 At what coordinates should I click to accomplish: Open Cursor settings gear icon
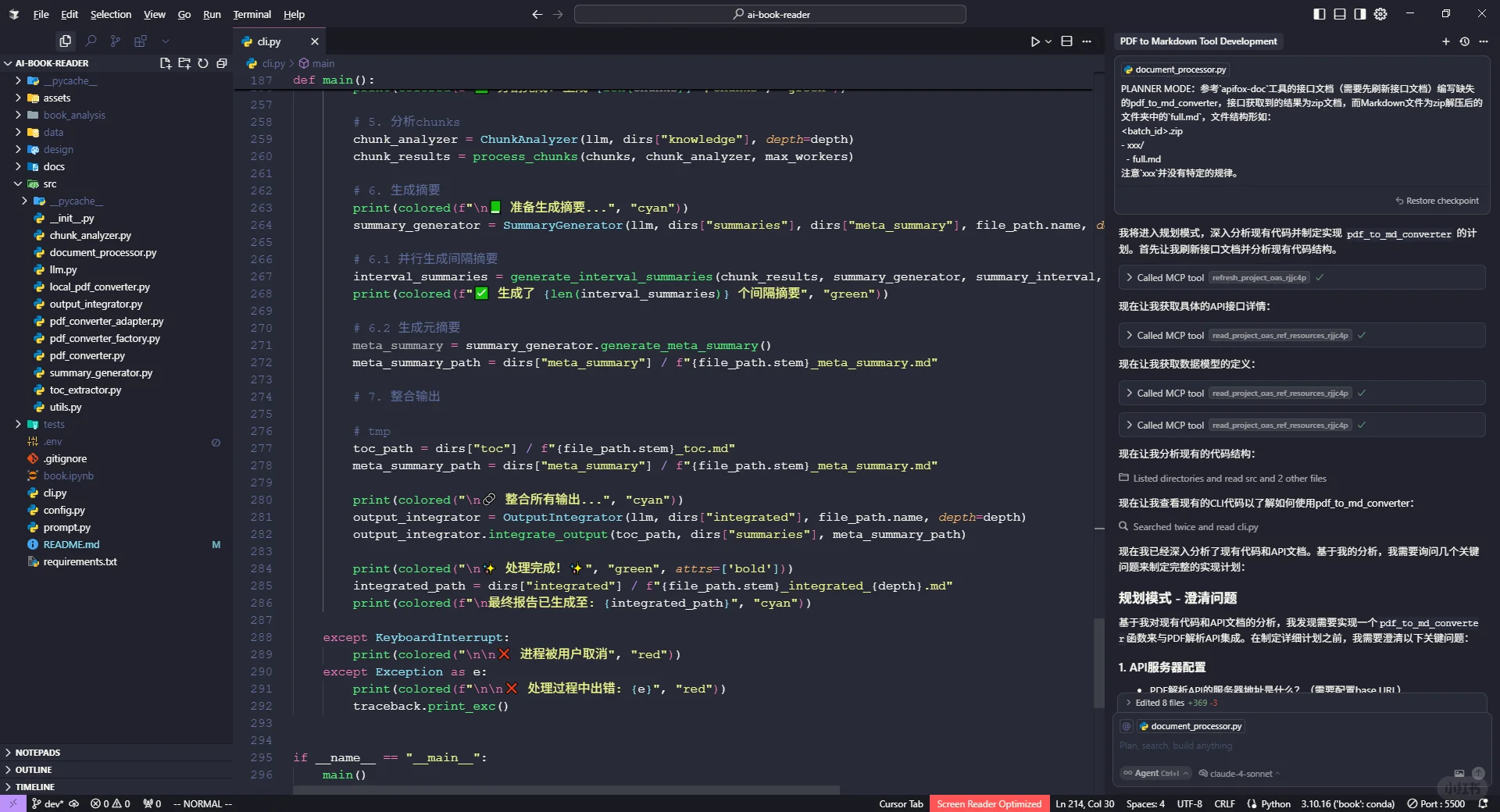[x=1380, y=14]
